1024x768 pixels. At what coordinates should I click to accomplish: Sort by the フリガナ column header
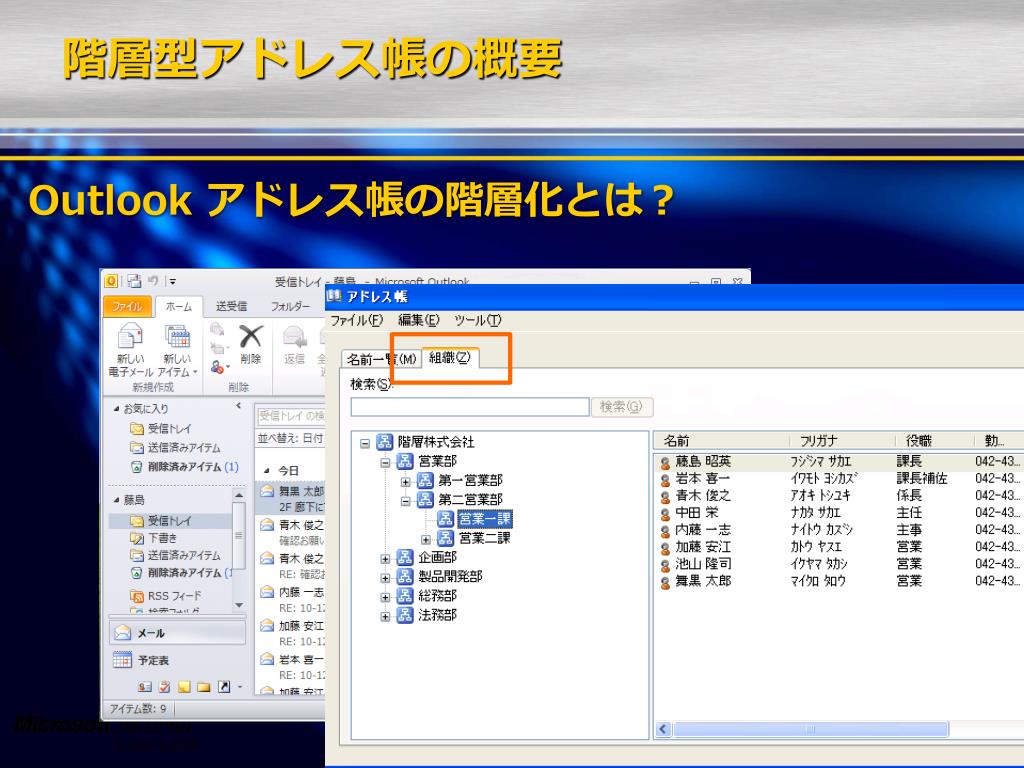pos(840,441)
